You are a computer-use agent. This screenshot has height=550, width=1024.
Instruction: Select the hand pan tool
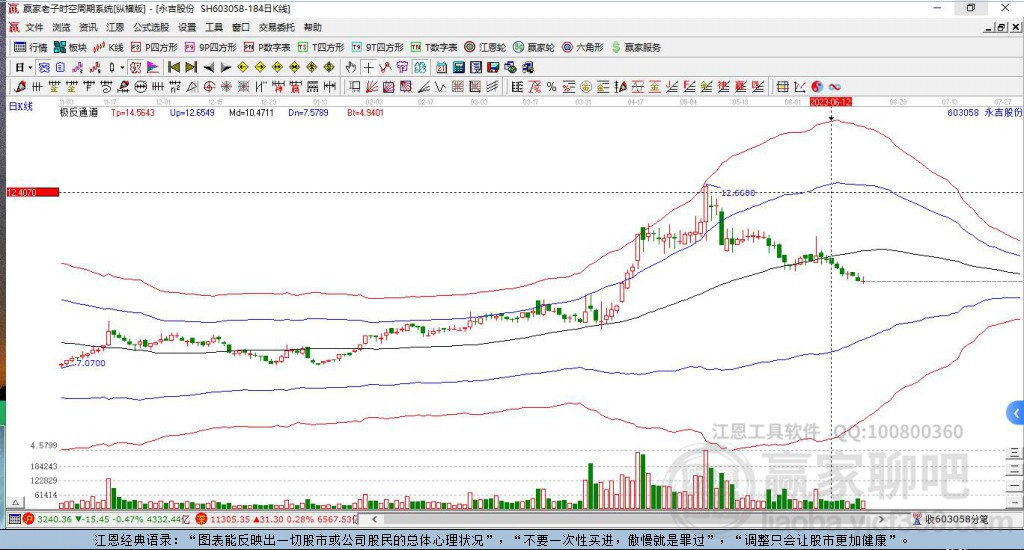[x=351, y=67]
